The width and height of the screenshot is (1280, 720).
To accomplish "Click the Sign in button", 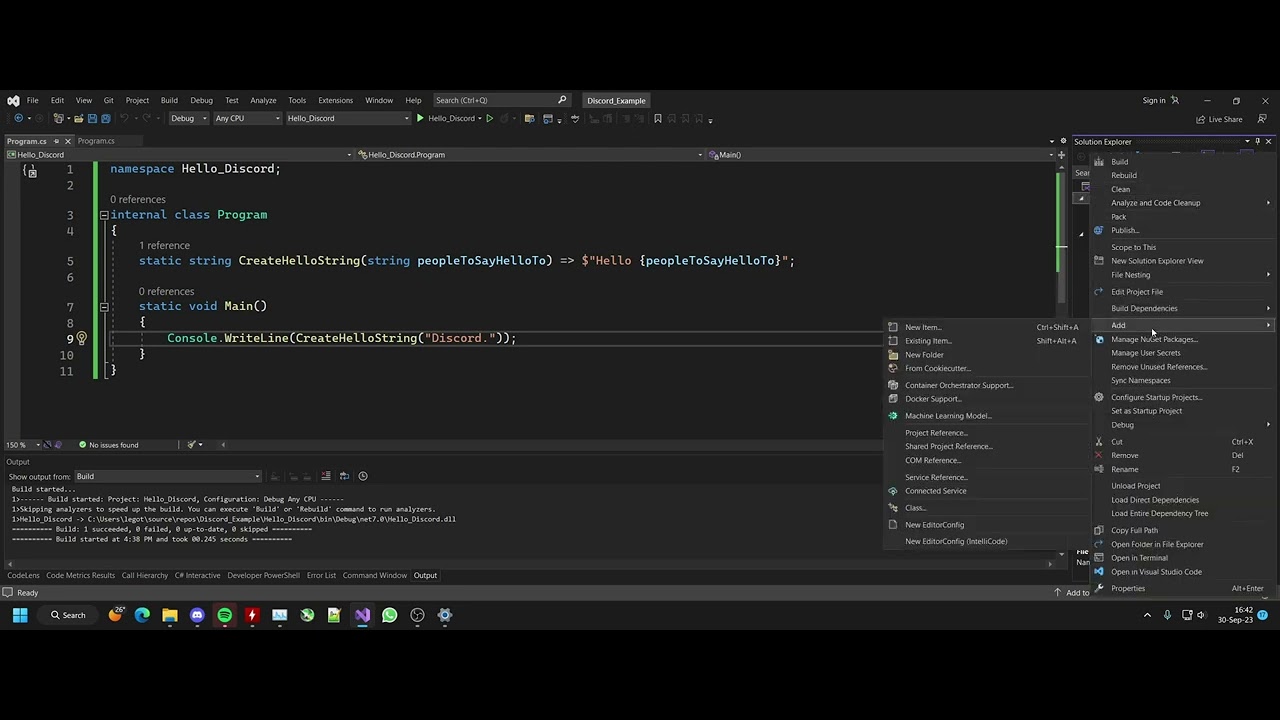I will point(1160,100).
